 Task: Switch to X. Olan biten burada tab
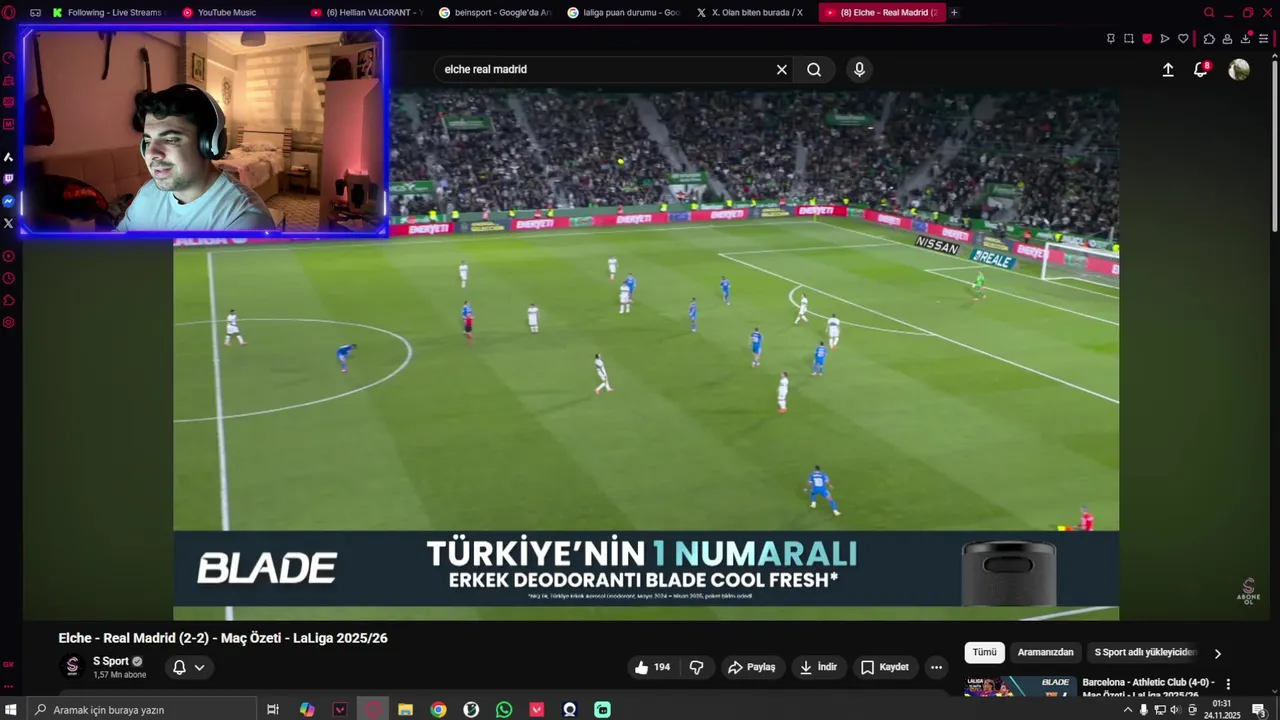click(751, 12)
